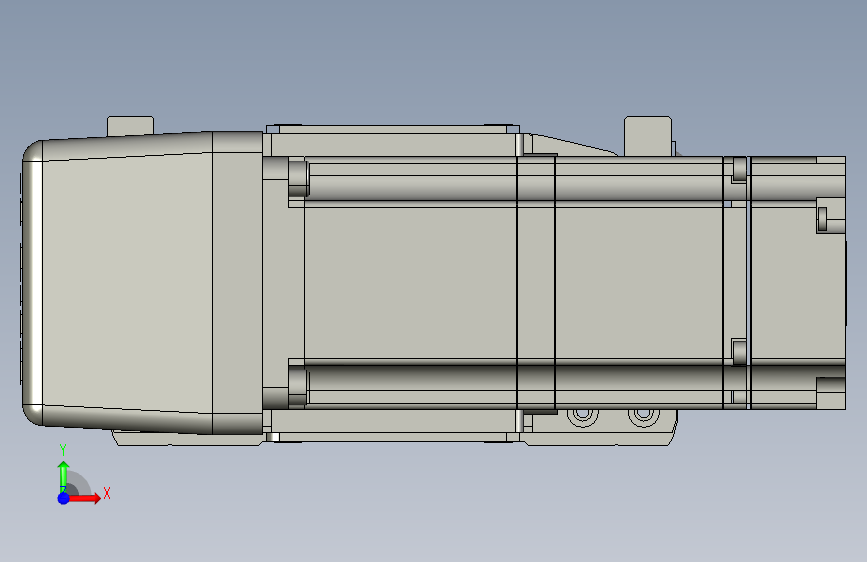This screenshot has width=867, height=562.
Task: Select the top-right mounting tab of the model
Action: pyautogui.click(x=648, y=136)
